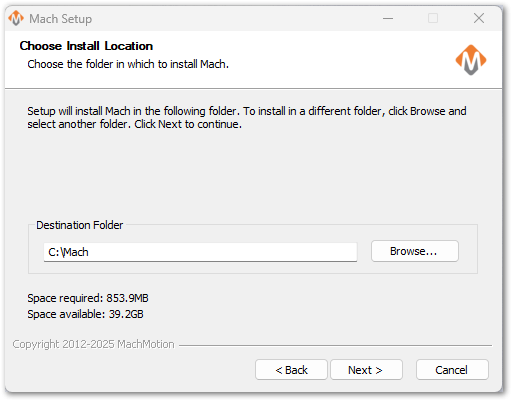Click the 'Space available: 39.2GB' text
The image size is (512, 401).
pyautogui.click(x=85, y=314)
